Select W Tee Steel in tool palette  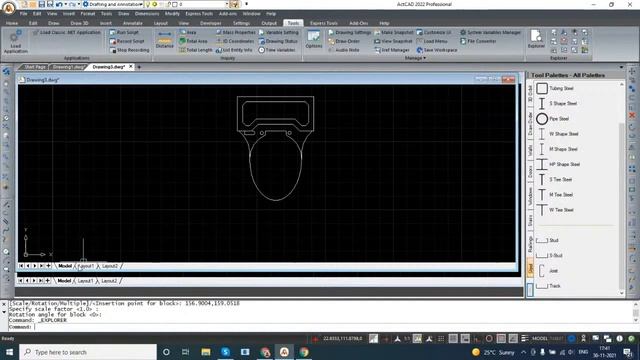pos(555,210)
